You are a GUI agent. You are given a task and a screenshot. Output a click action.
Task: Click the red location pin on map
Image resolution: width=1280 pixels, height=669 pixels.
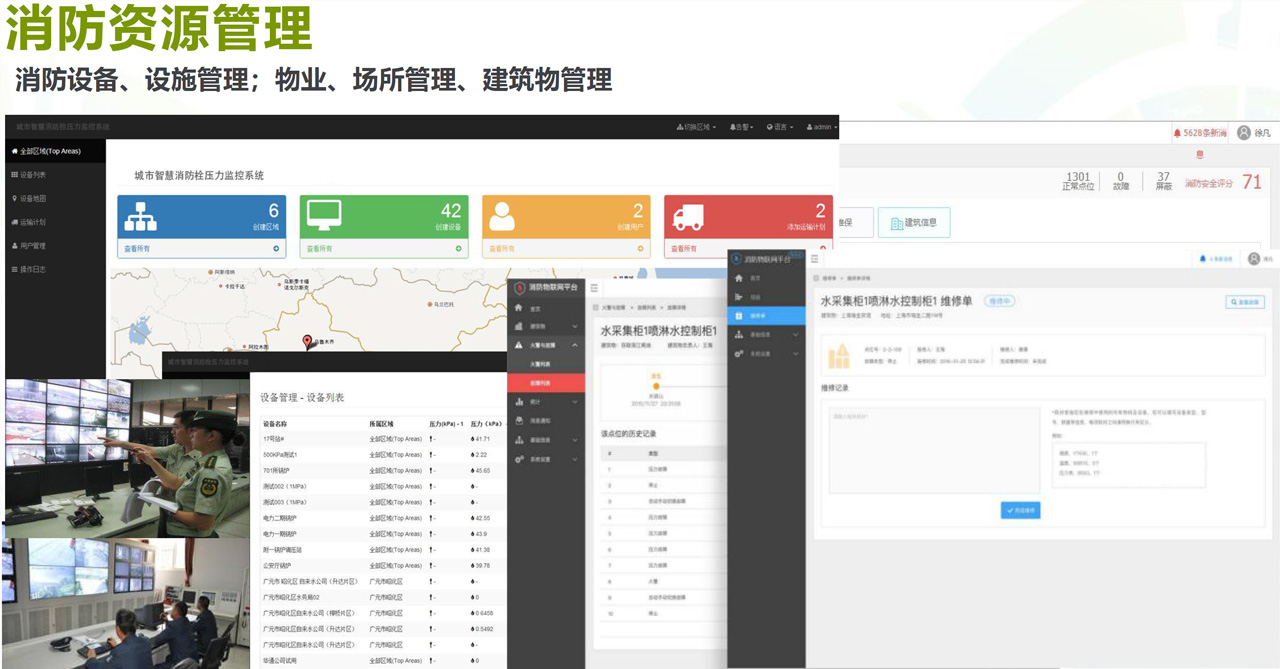pos(308,341)
